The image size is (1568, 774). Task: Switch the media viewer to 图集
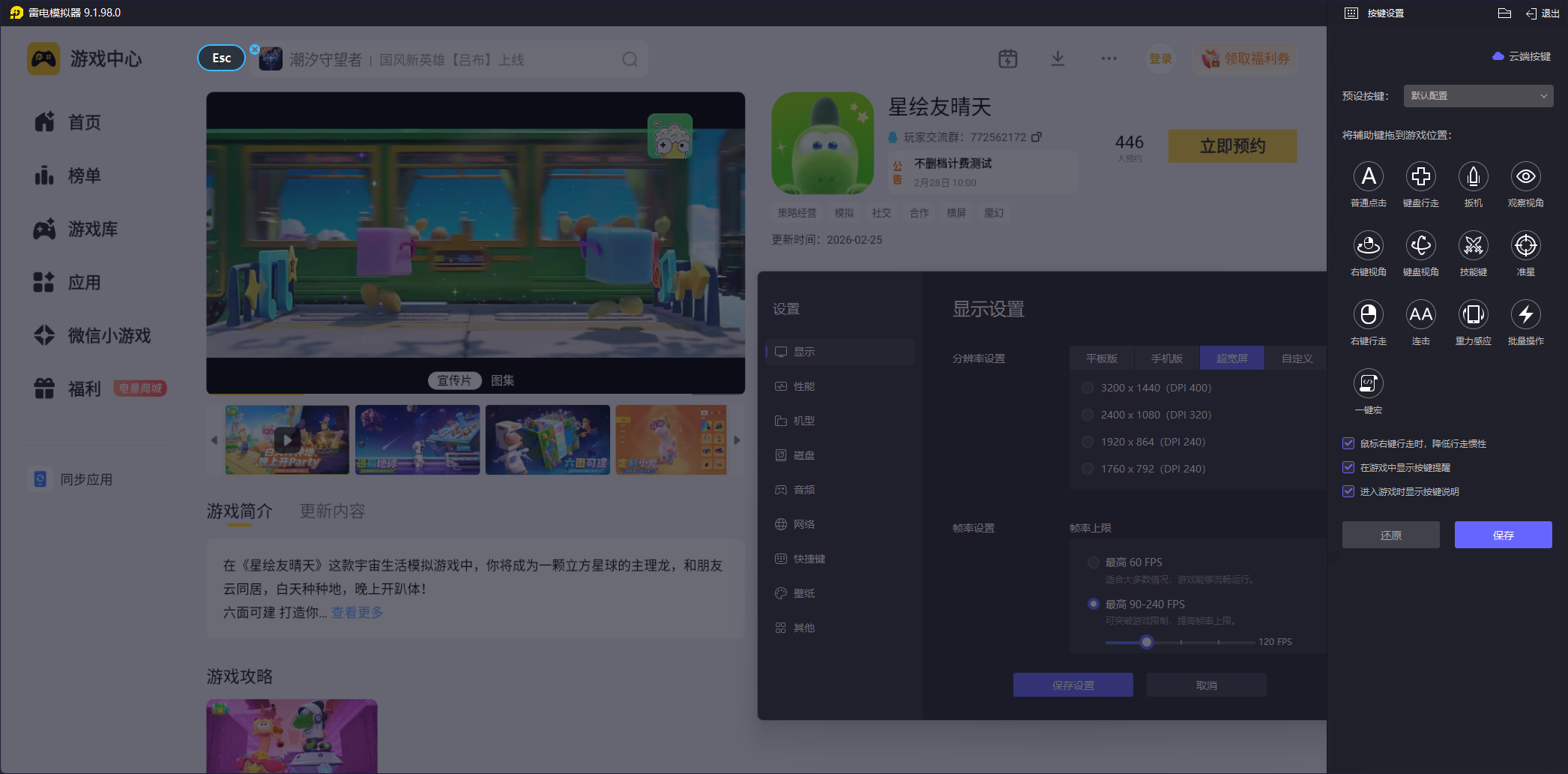[x=502, y=380]
